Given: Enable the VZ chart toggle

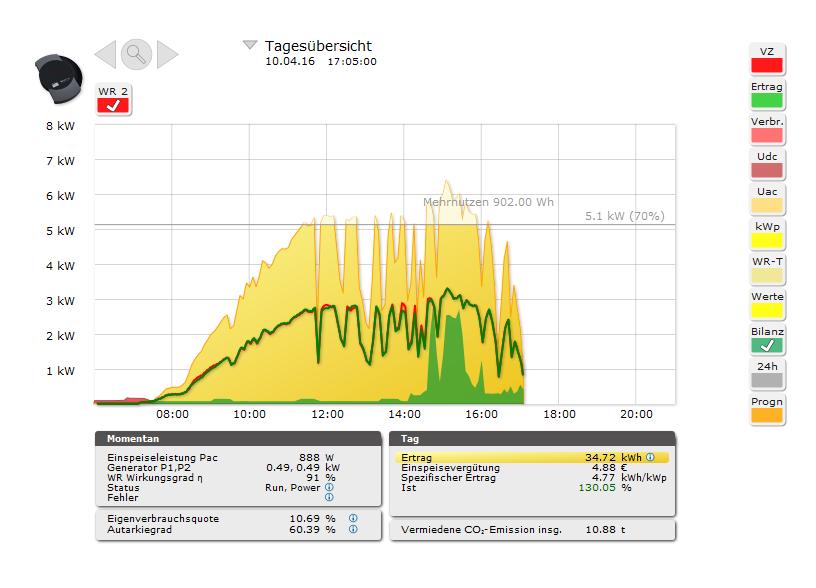Looking at the screenshot, I should (767, 65).
